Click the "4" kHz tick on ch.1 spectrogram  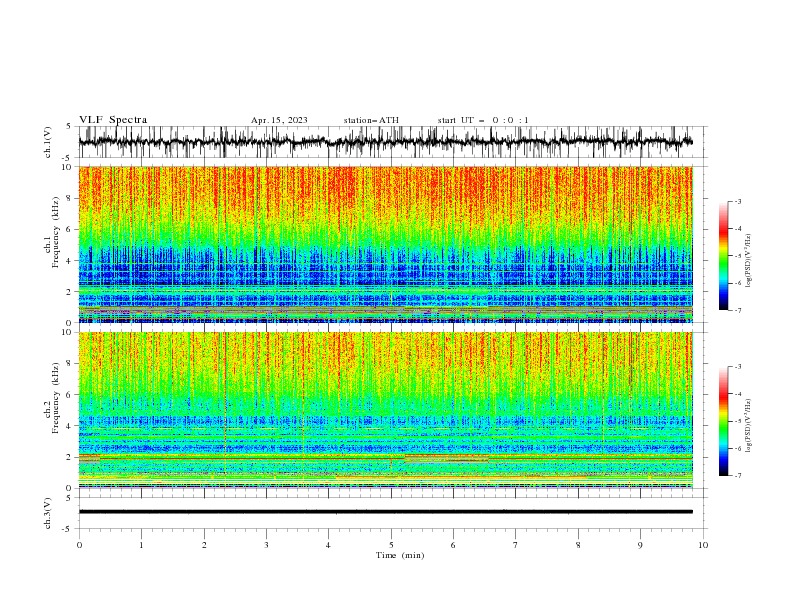[71, 261]
